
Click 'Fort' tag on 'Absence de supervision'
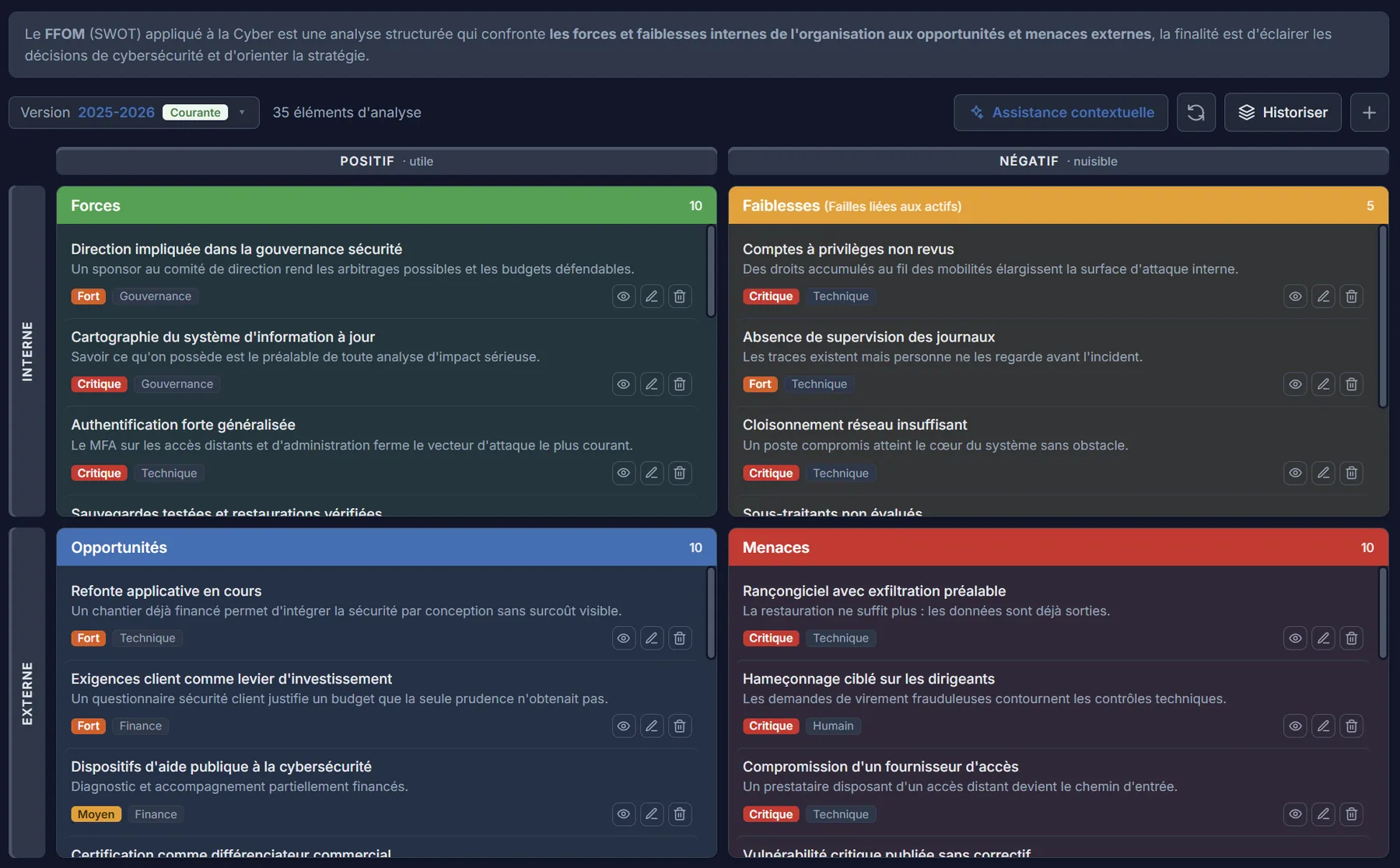(x=760, y=384)
